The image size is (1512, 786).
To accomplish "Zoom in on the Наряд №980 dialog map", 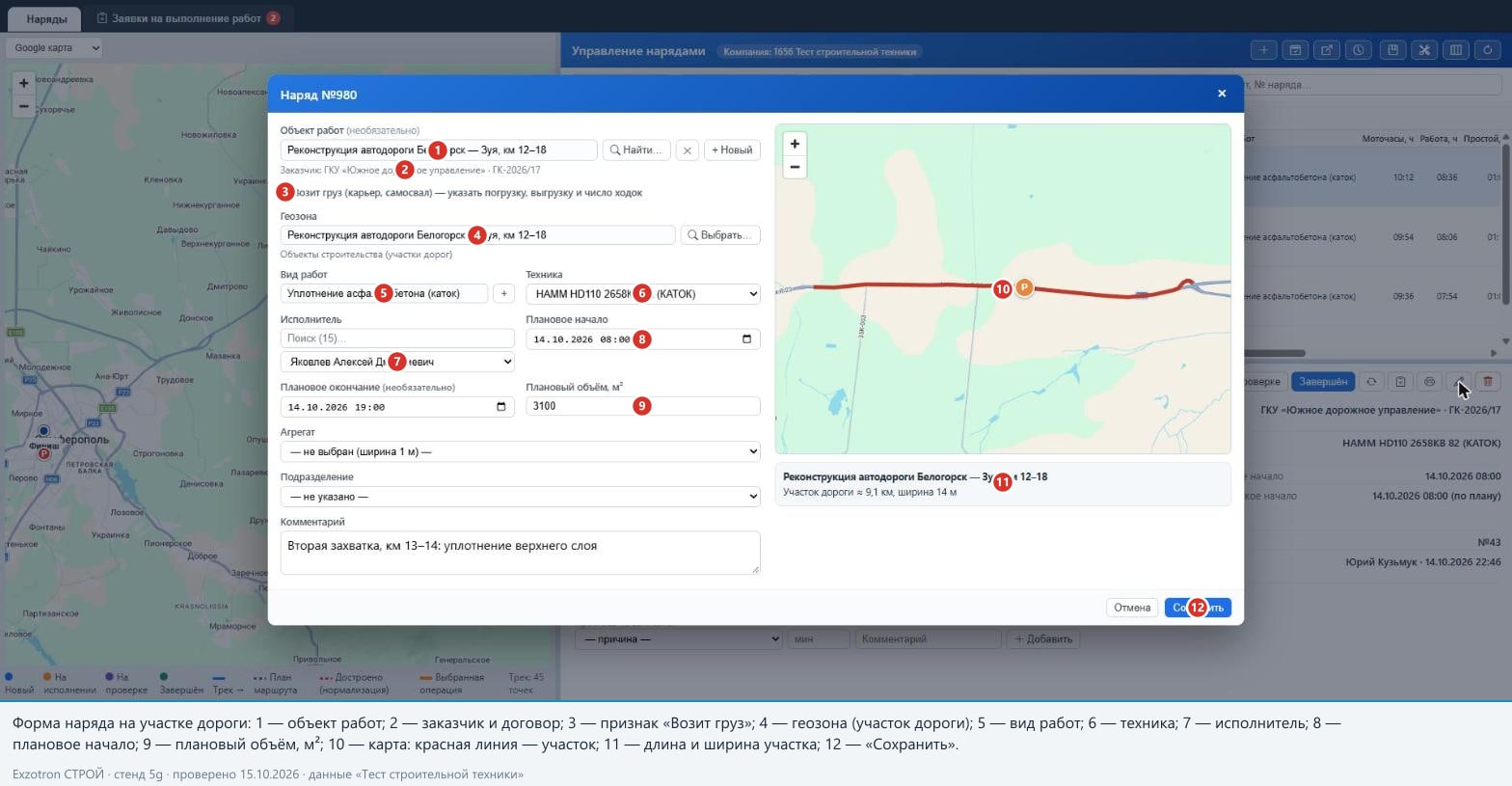I will [x=795, y=144].
